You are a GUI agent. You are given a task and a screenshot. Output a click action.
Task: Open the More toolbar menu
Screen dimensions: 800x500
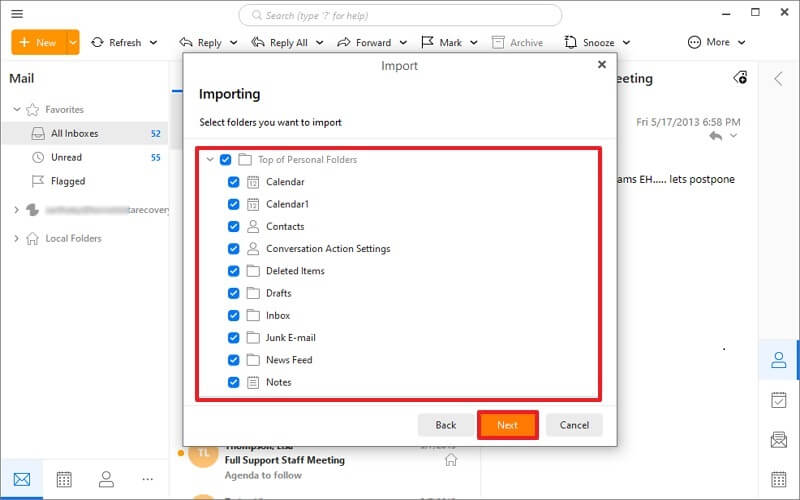point(716,42)
